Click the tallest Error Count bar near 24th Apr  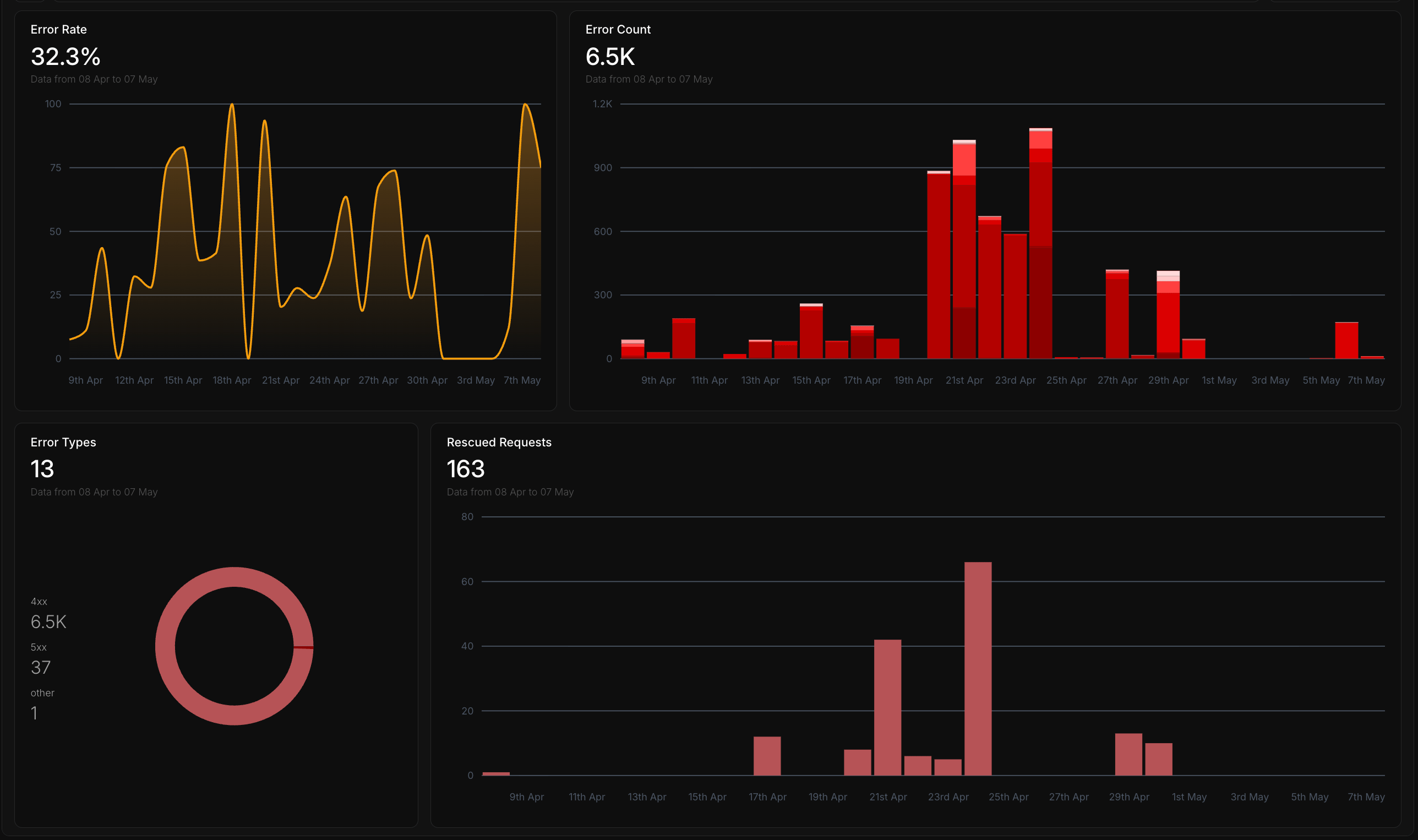pos(1040,243)
